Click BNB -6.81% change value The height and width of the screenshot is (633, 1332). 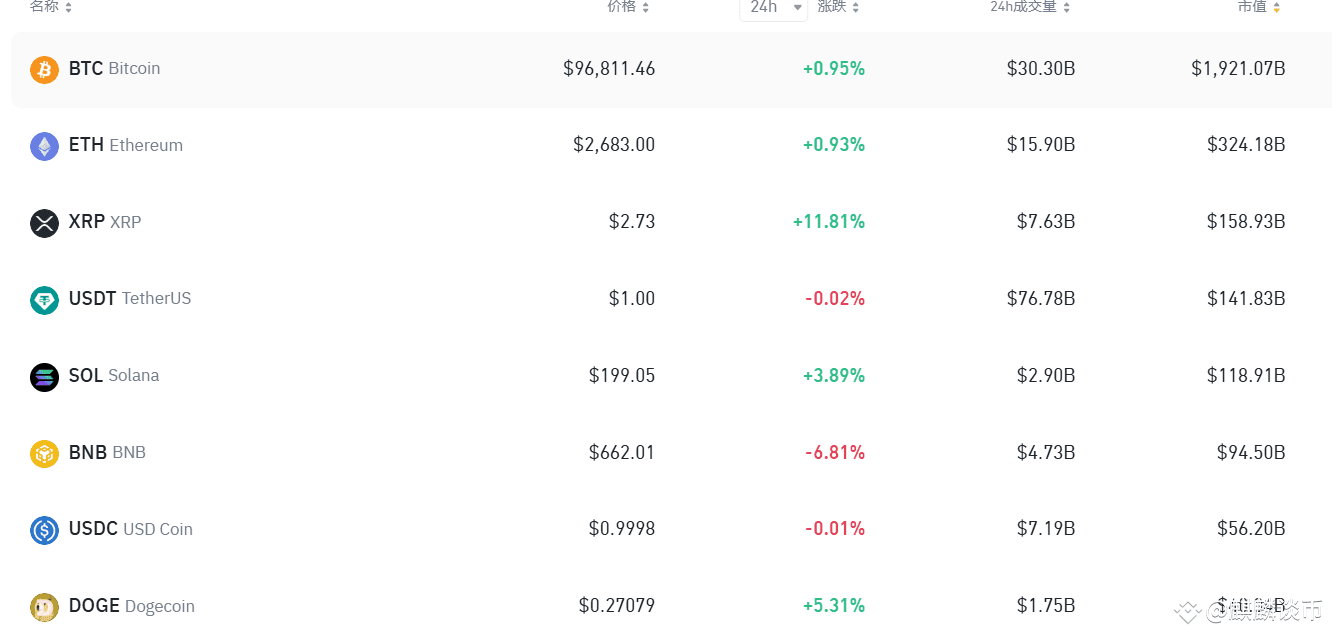[835, 453]
